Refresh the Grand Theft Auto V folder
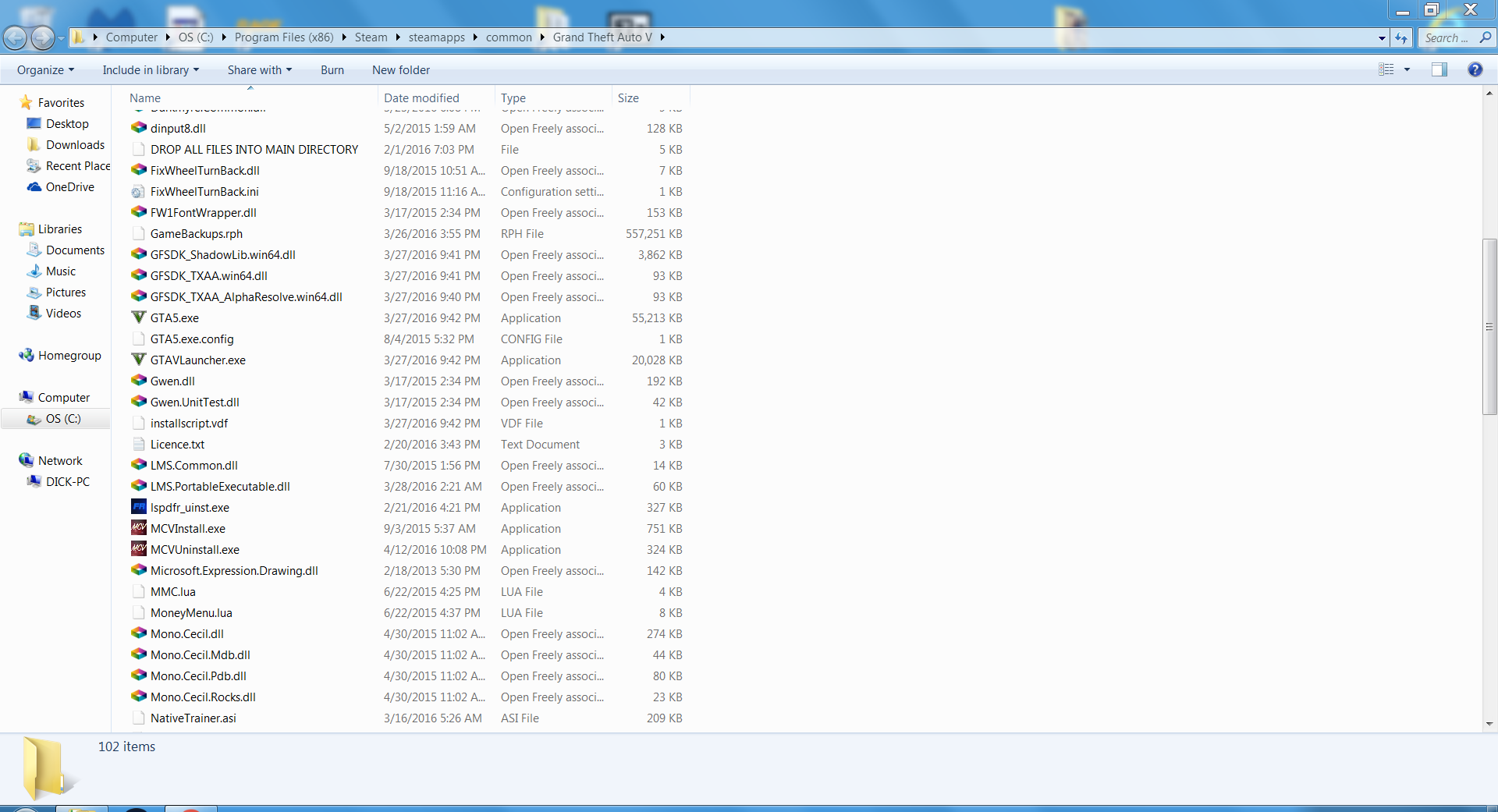This screenshot has width=1498, height=812. point(1401,37)
